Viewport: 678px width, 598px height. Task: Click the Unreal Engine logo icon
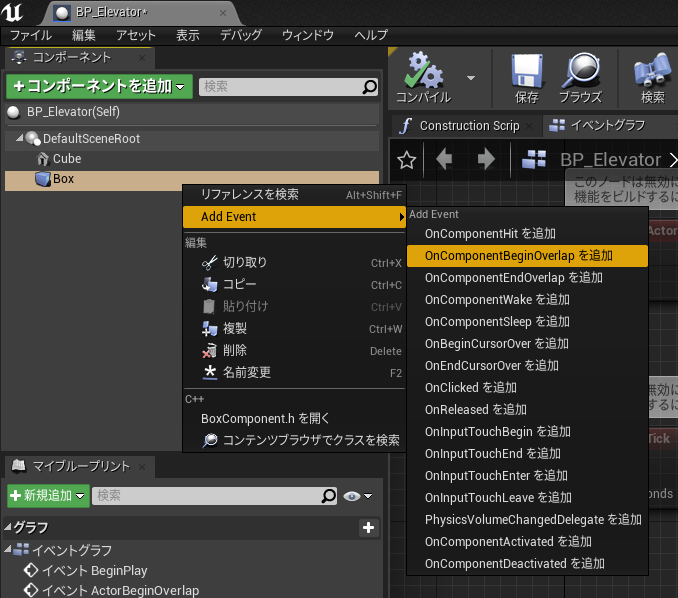12,12
